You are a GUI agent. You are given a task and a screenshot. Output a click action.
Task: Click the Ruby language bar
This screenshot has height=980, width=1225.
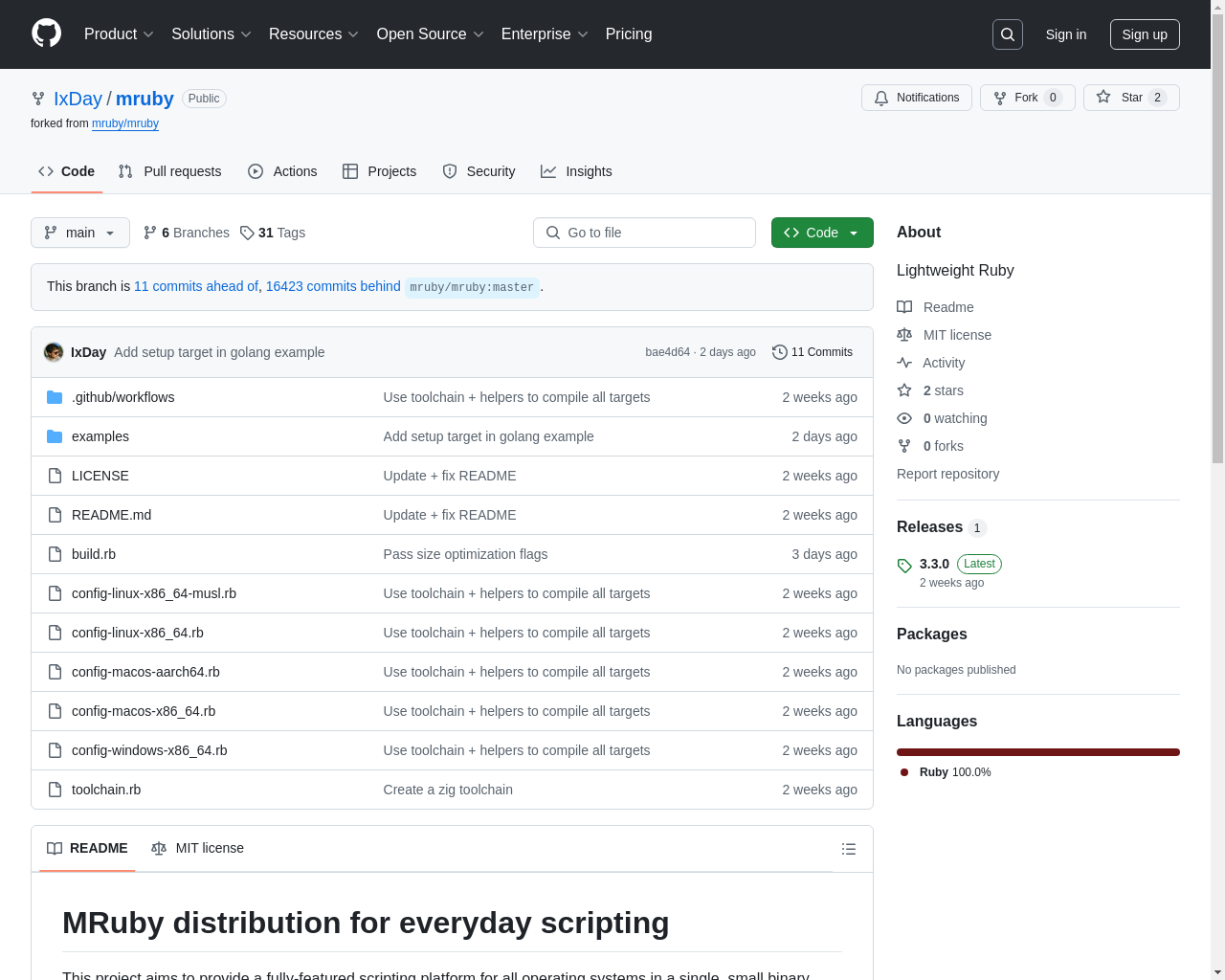point(1038,752)
